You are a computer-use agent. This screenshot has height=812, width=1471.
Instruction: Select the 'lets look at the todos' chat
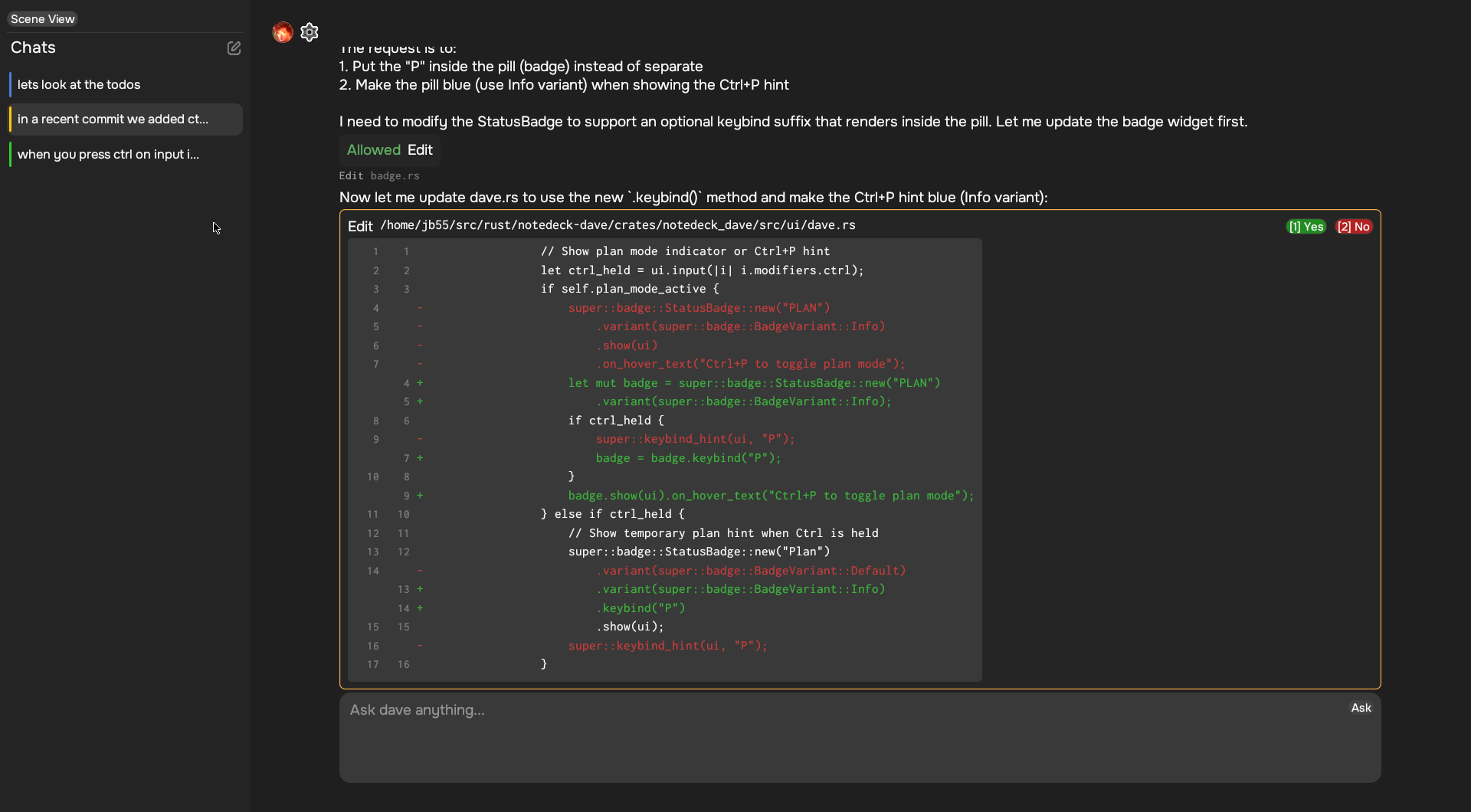point(79,85)
